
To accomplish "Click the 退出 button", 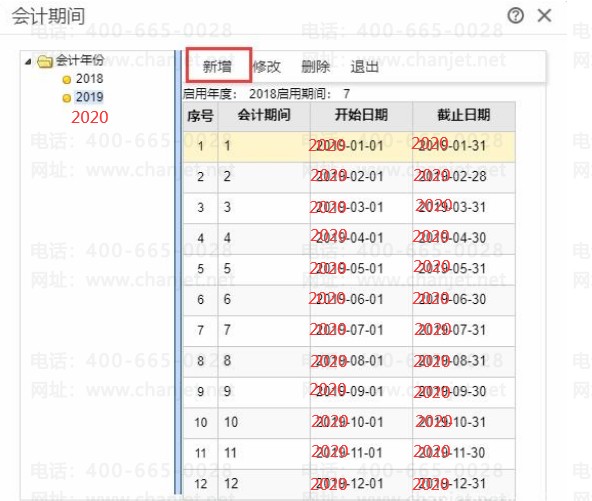I will coord(365,67).
